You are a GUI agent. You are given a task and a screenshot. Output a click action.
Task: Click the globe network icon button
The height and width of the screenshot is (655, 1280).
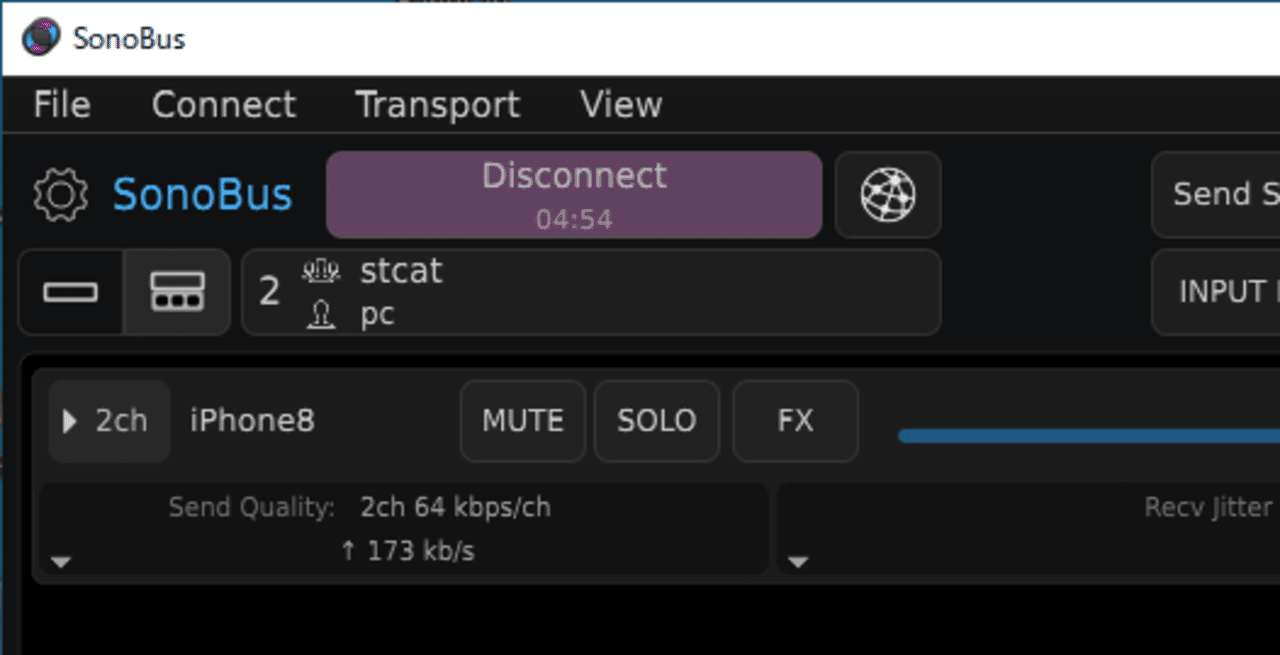click(x=888, y=195)
